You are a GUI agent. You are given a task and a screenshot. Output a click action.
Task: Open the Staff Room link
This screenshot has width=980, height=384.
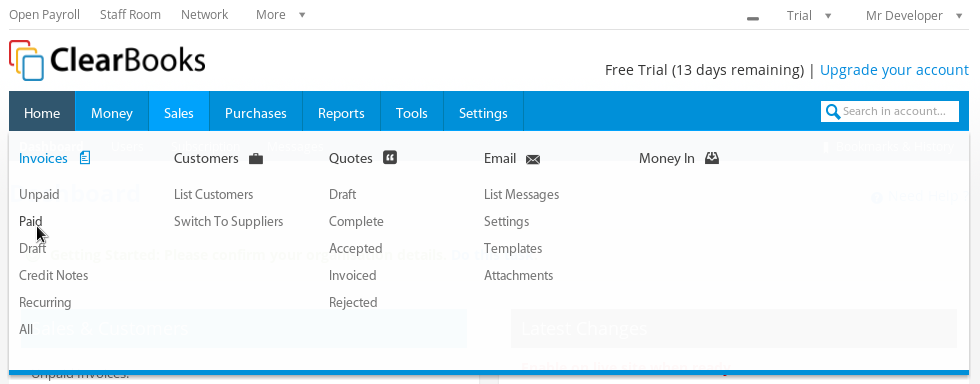coord(130,14)
